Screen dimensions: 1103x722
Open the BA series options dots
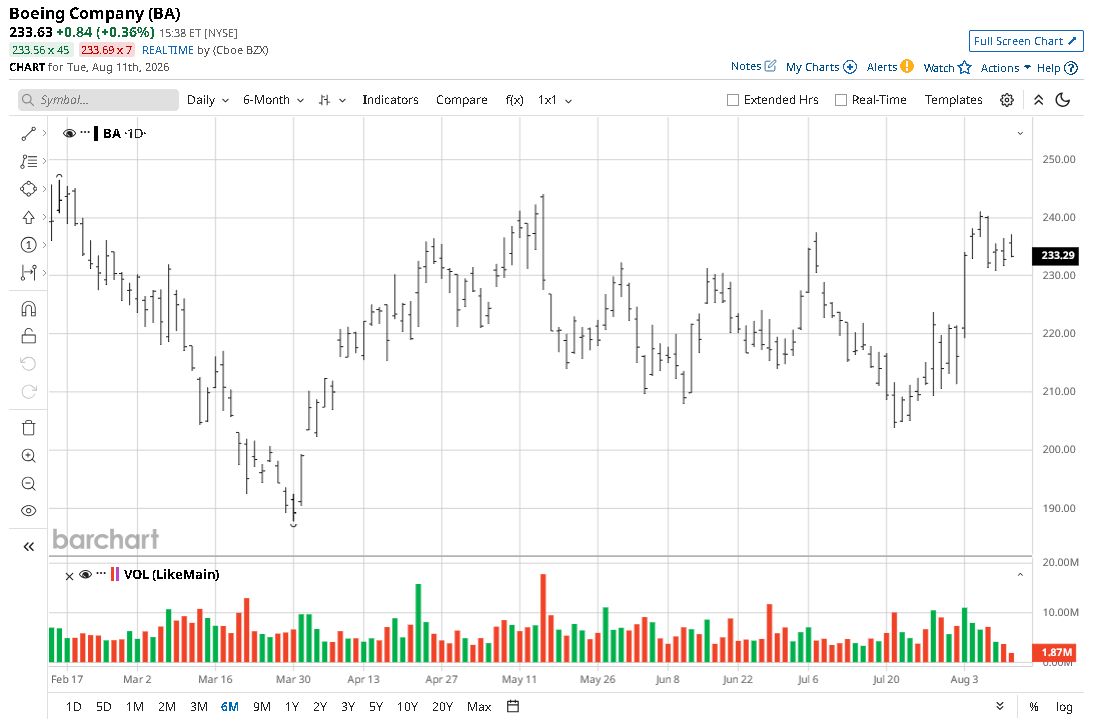tap(84, 132)
